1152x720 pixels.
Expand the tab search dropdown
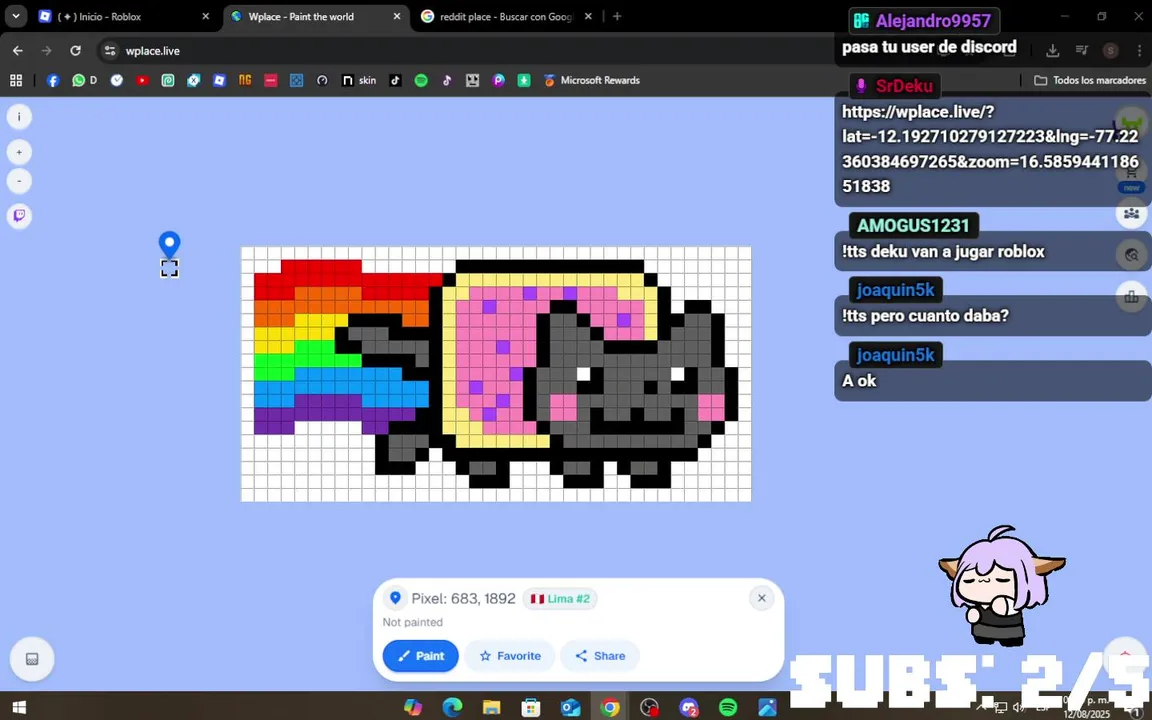click(x=15, y=16)
